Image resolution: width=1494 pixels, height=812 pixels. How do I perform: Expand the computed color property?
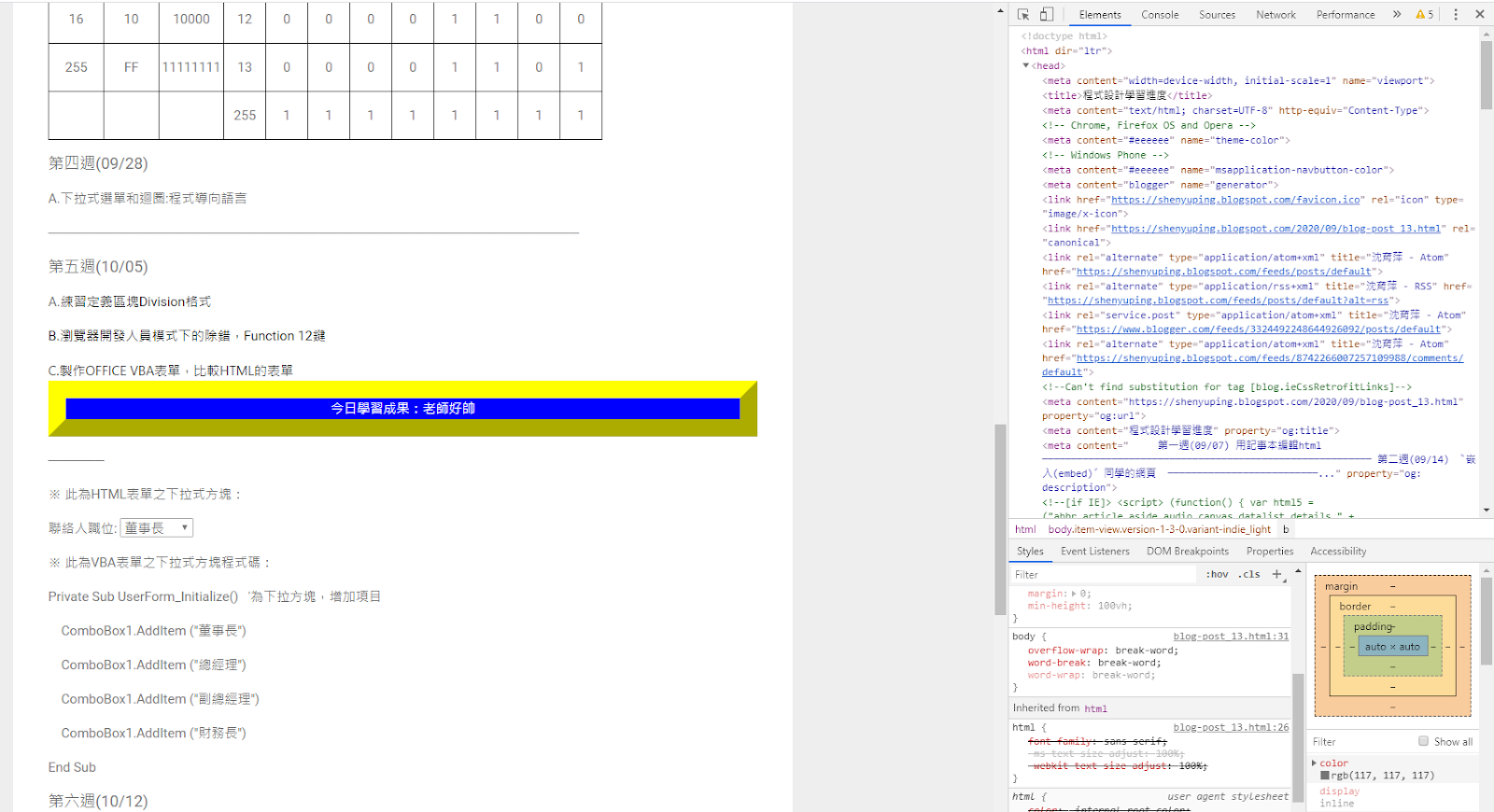pyautogui.click(x=1314, y=763)
